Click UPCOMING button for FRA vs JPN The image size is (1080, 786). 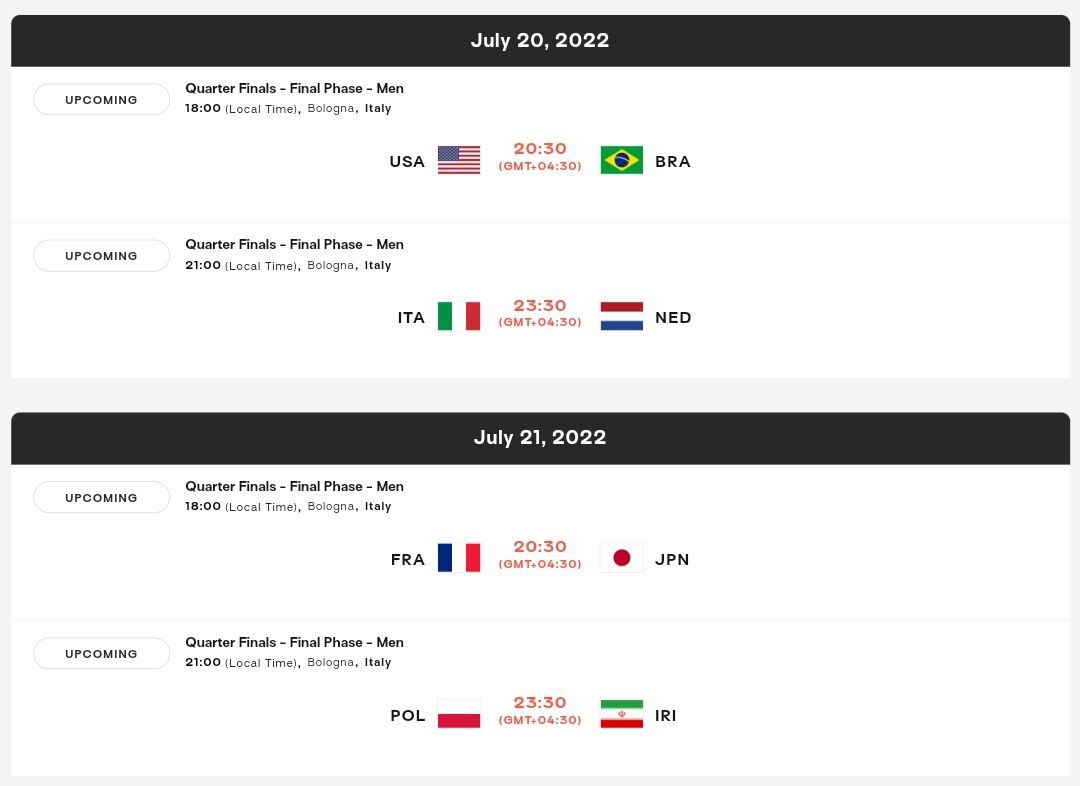[101, 497]
